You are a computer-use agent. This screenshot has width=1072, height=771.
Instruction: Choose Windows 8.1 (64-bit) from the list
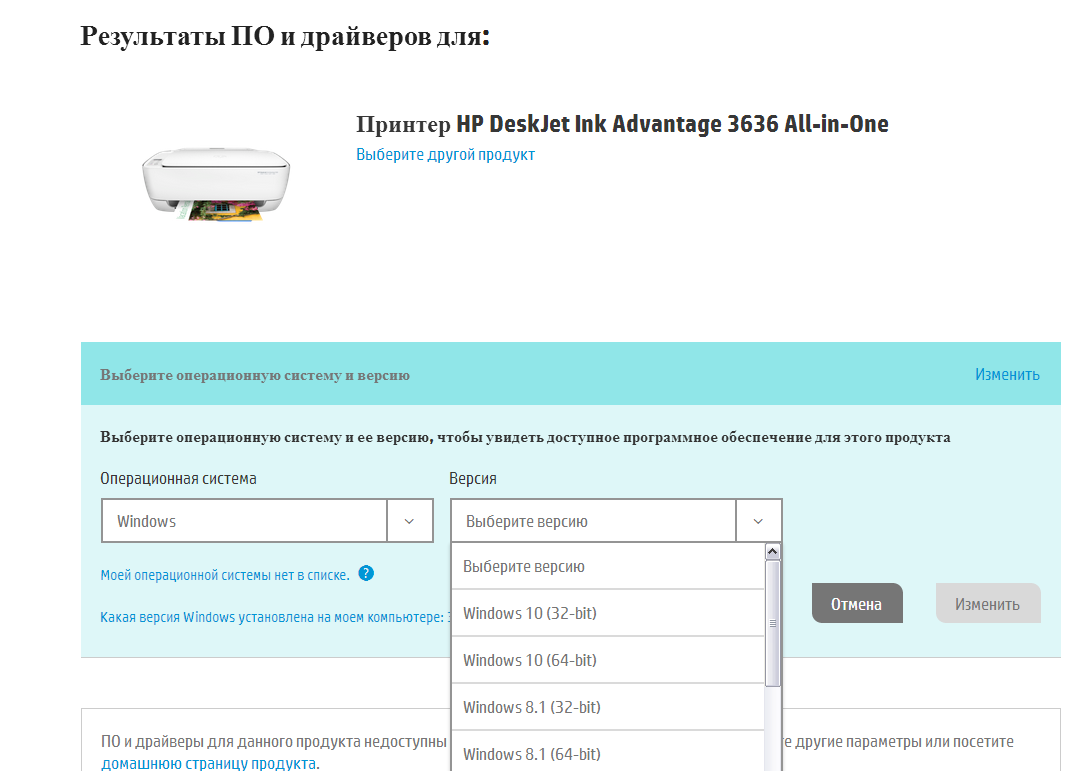coord(608,752)
